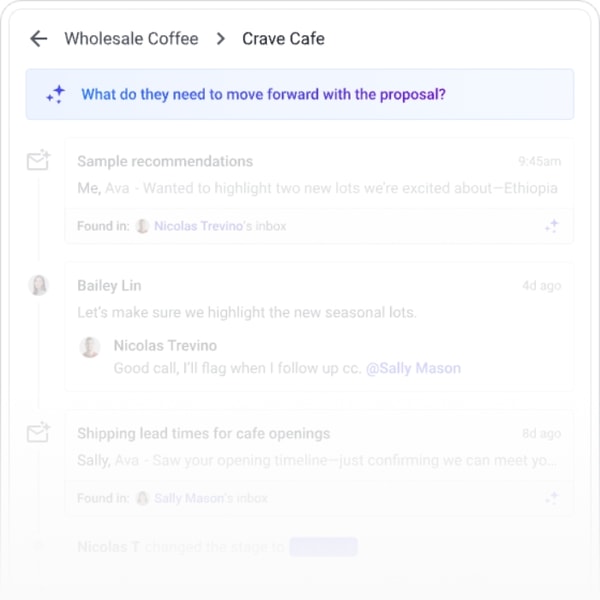Click the stage tag after Nicolas T changed

[x=324, y=547]
